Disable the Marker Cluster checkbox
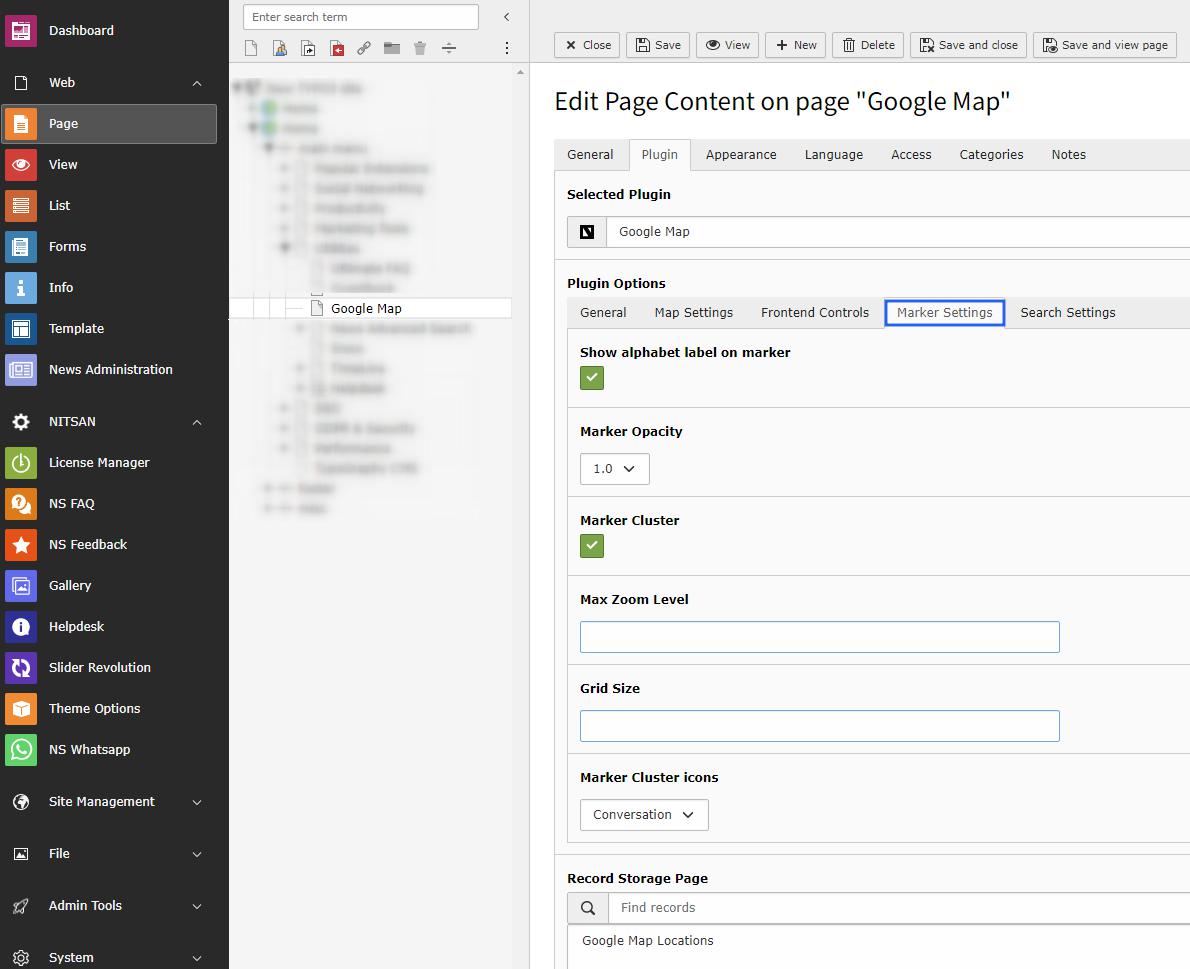The width and height of the screenshot is (1190, 969). tap(592, 546)
